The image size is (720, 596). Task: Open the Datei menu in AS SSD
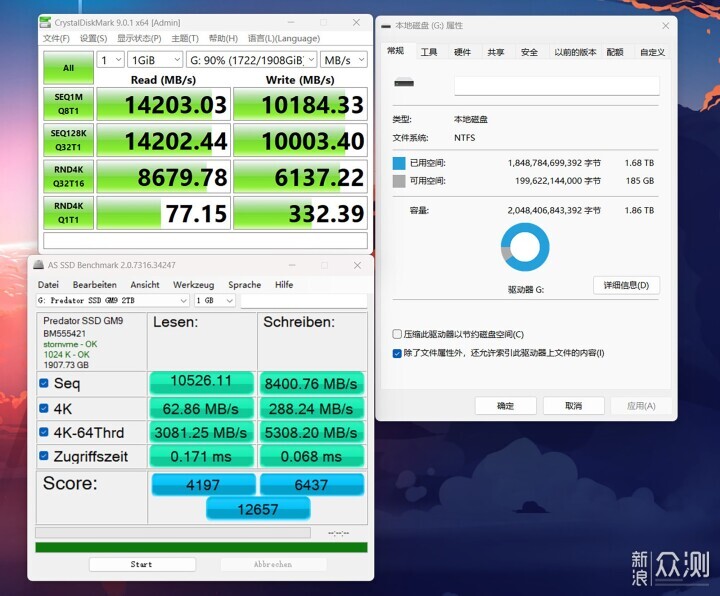[48, 285]
